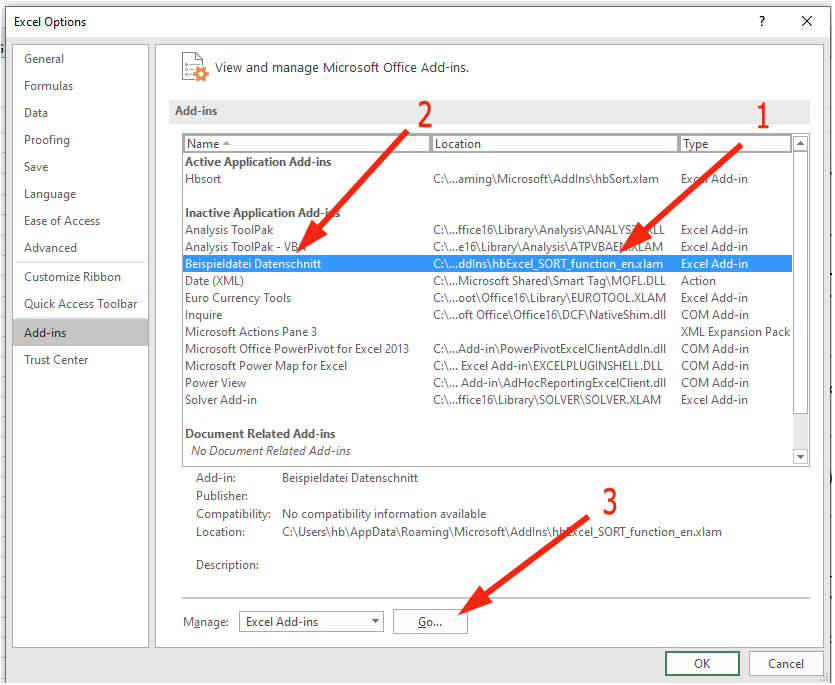Sort list by Location column header
Image resolution: width=835 pixels, height=685 pixels.
554,144
